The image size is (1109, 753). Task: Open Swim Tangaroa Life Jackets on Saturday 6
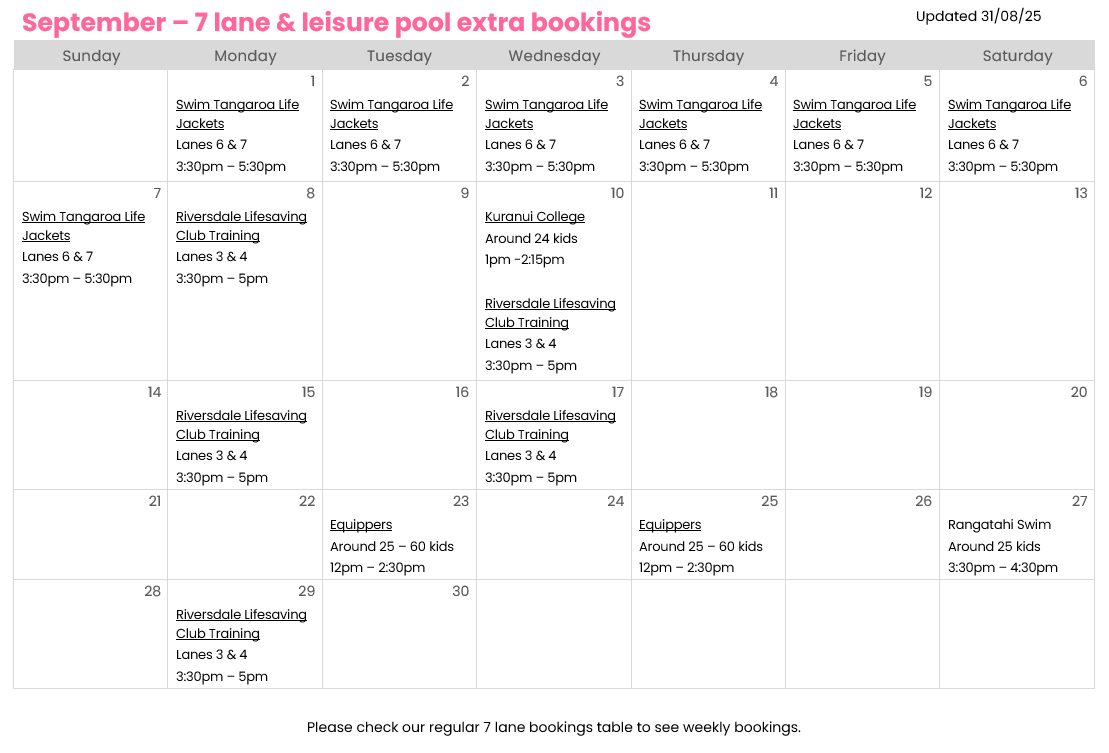1009,114
